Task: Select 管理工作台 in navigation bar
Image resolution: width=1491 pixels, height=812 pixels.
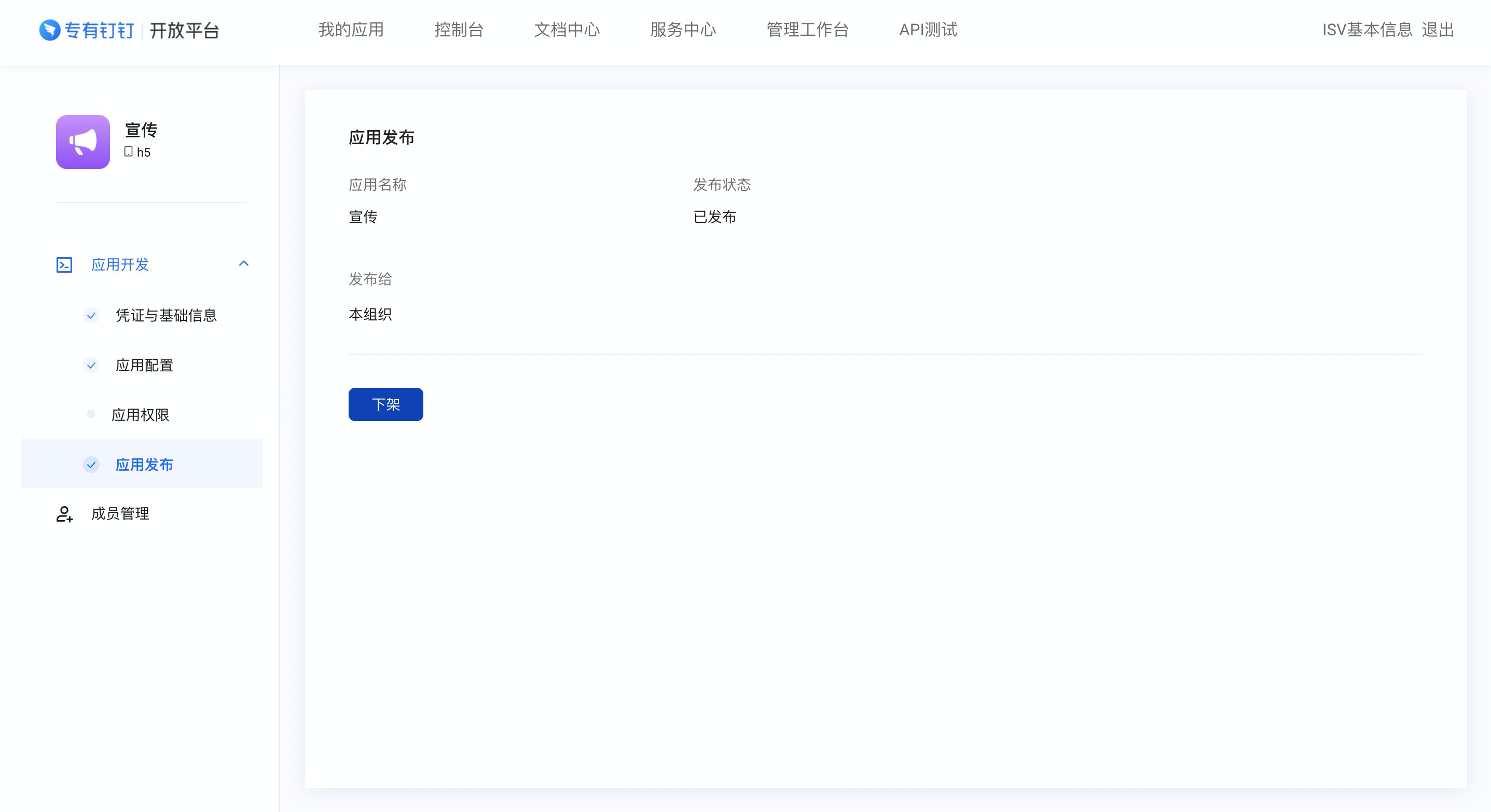Action: tap(807, 30)
